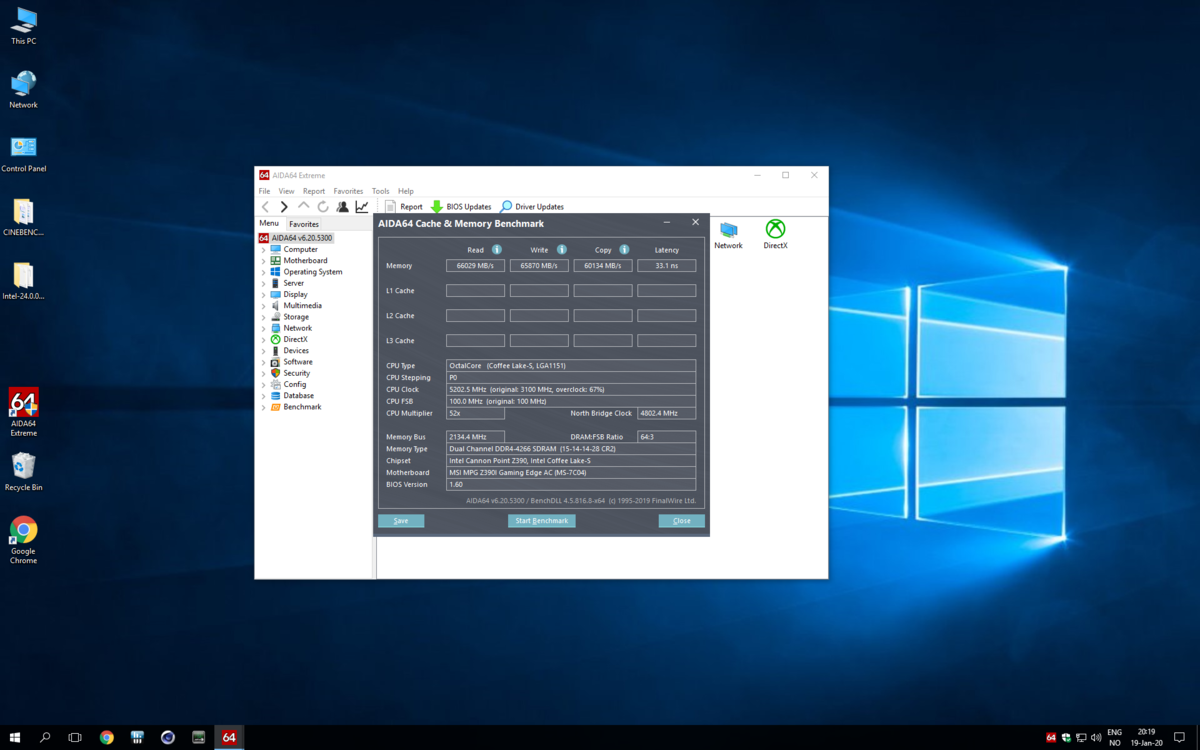The height and width of the screenshot is (750, 1200).
Task: Select Motherboard in the tree
Action: (305, 260)
